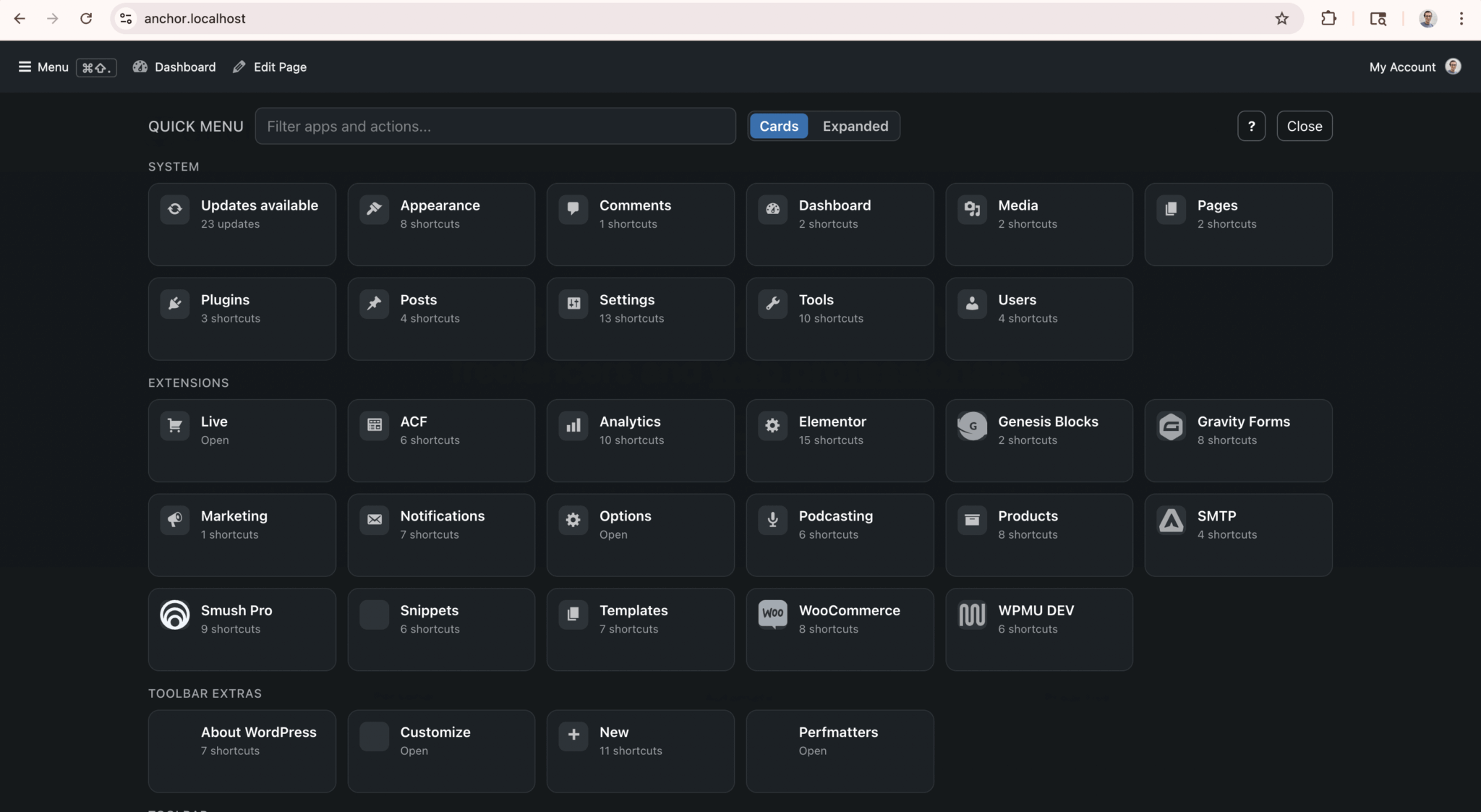This screenshot has height=812, width=1481.
Task: Click the WPMU DEV logo icon
Action: tap(972, 615)
